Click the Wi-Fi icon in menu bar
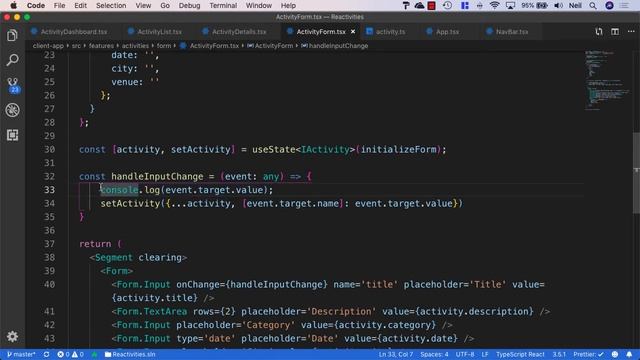Image resolution: width=640 pixels, height=360 pixels. (494, 6)
